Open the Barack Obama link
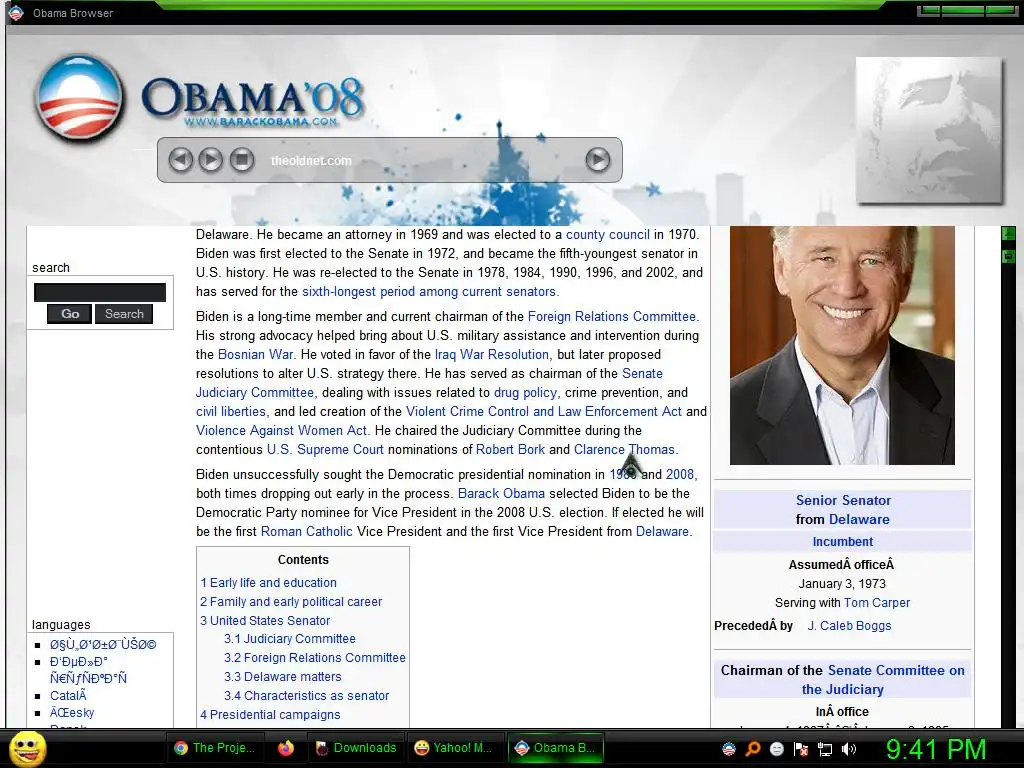Image resolution: width=1024 pixels, height=768 pixels. [501, 493]
